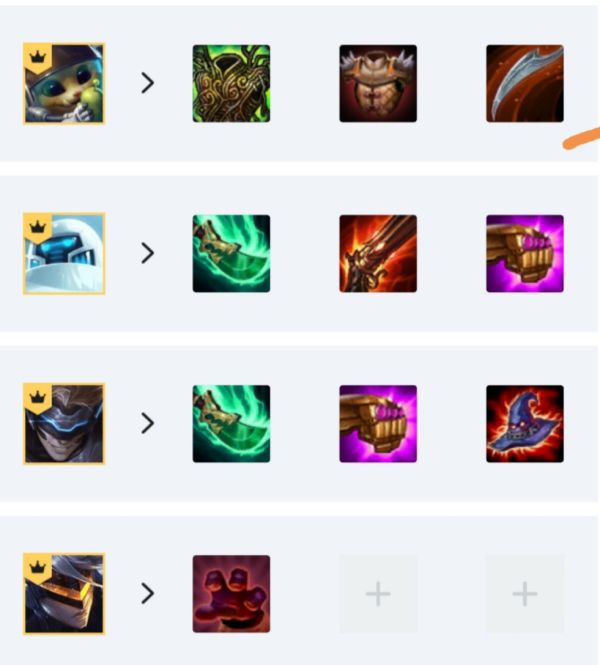
Task: Select Jeweled Gauntlet in second row
Action: click(x=525, y=254)
